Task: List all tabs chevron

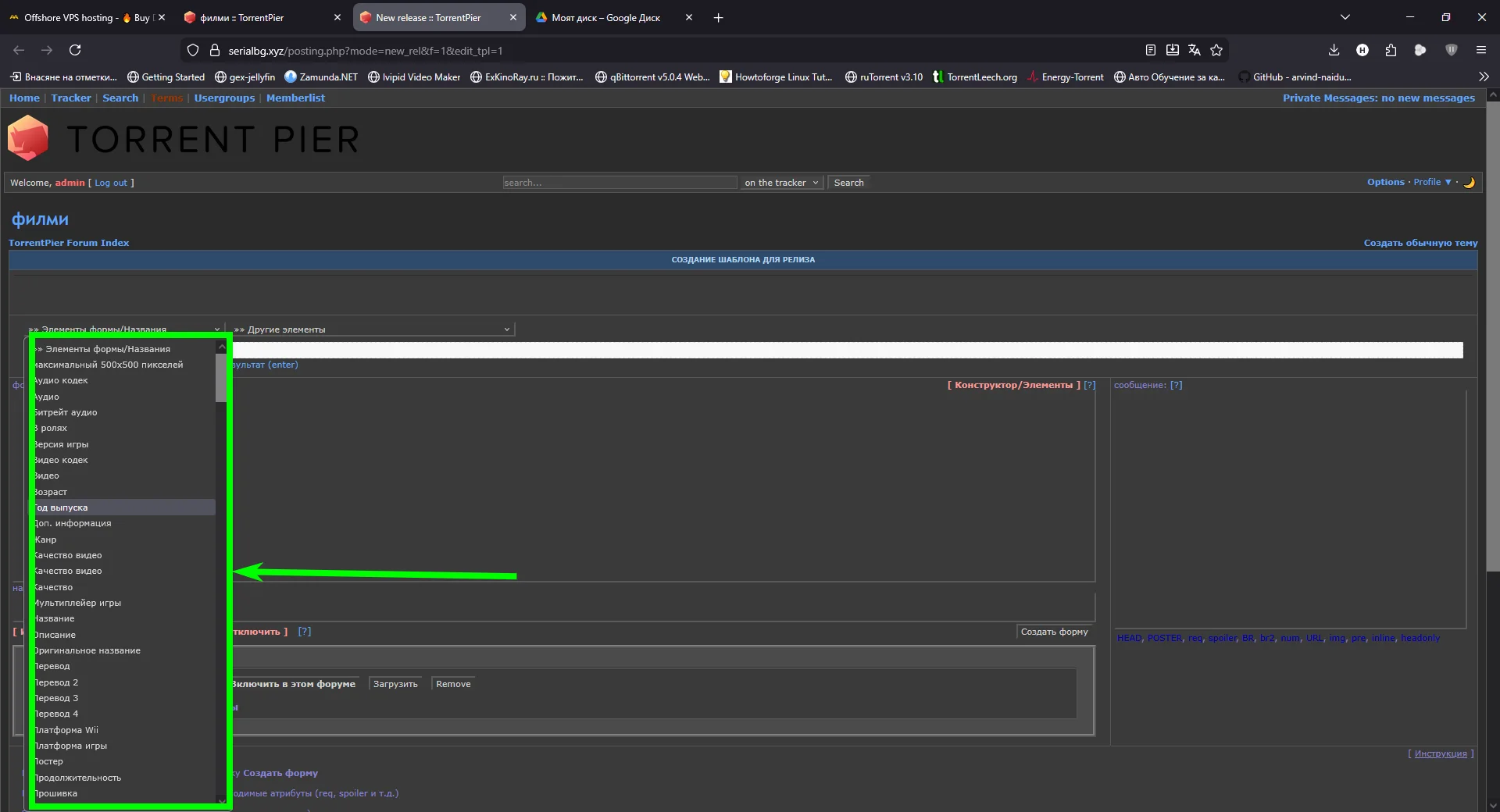Action: pyautogui.click(x=1345, y=17)
